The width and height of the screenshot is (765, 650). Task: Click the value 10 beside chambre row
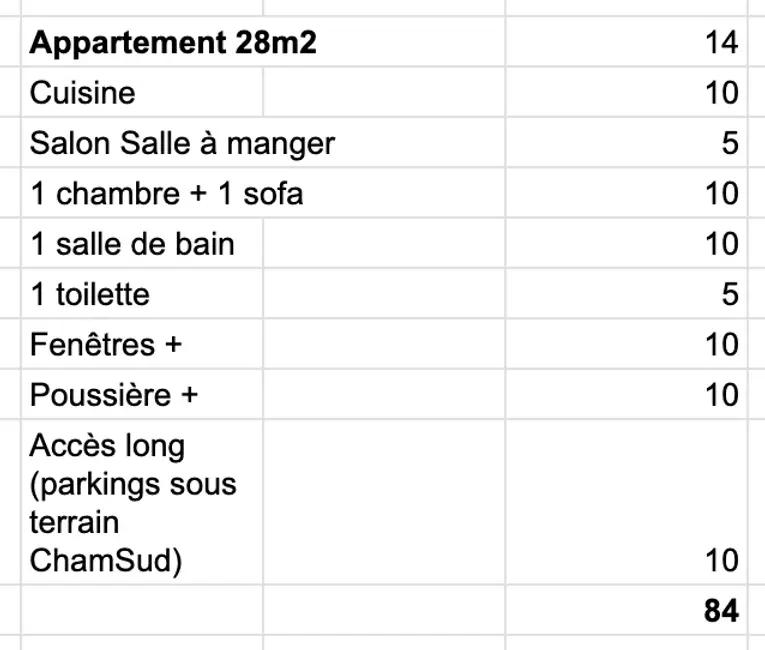(x=635, y=193)
